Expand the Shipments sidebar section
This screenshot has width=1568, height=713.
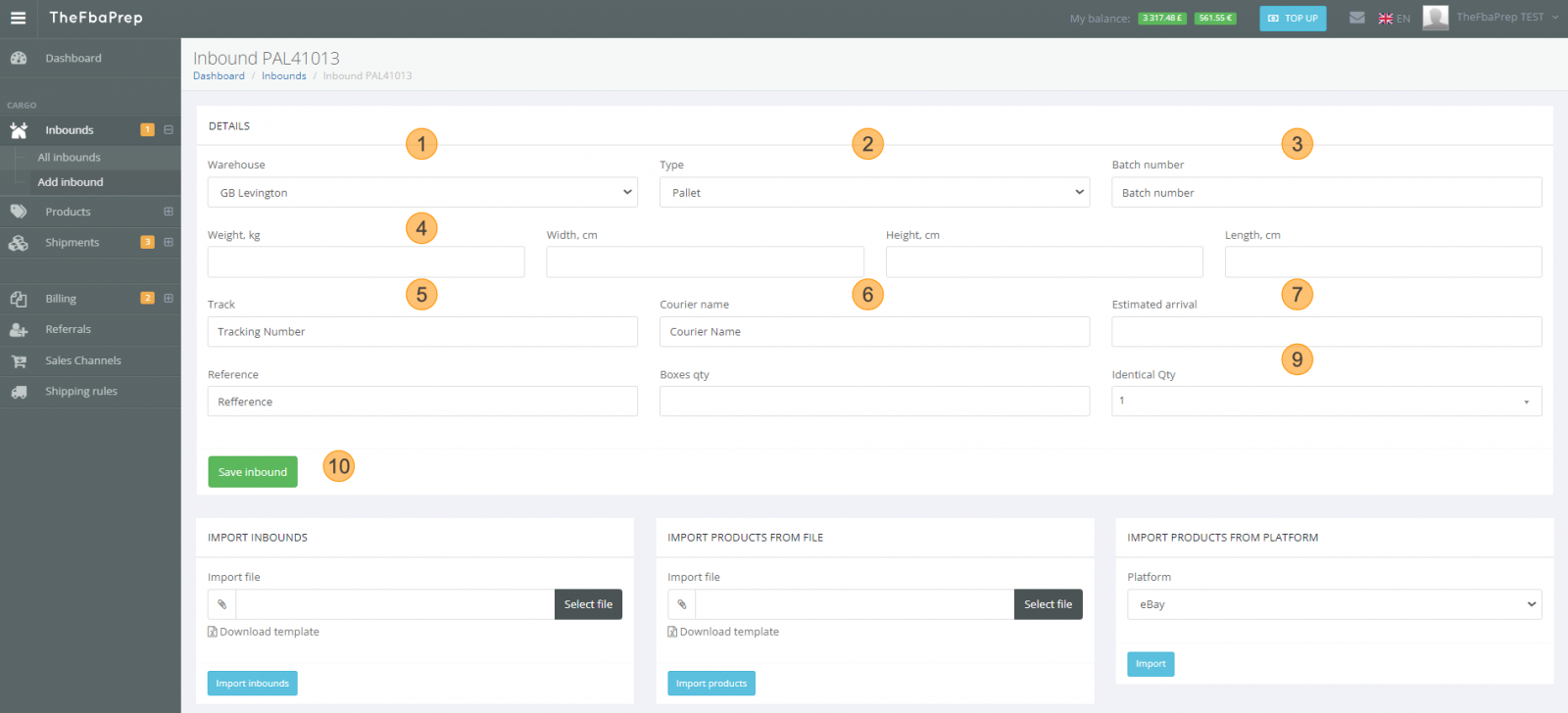(x=169, y=242)
